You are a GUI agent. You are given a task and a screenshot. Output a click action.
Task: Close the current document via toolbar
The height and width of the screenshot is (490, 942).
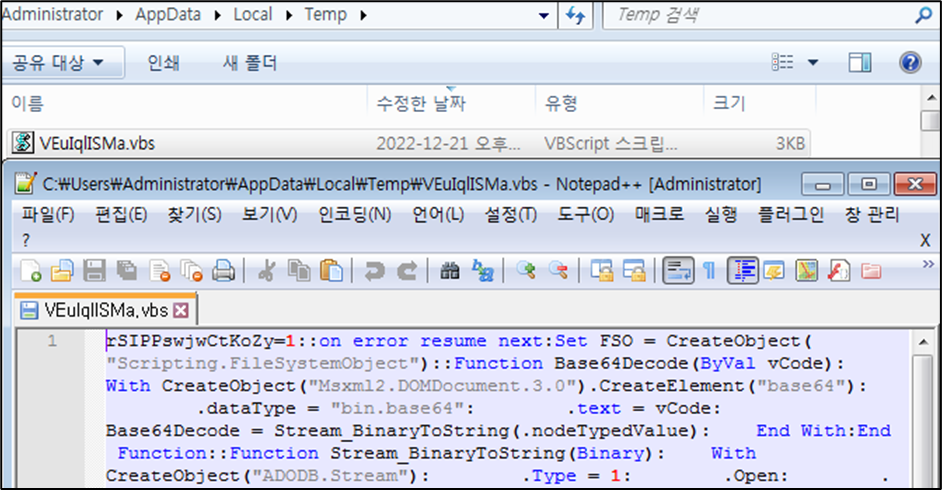[159, 271]
